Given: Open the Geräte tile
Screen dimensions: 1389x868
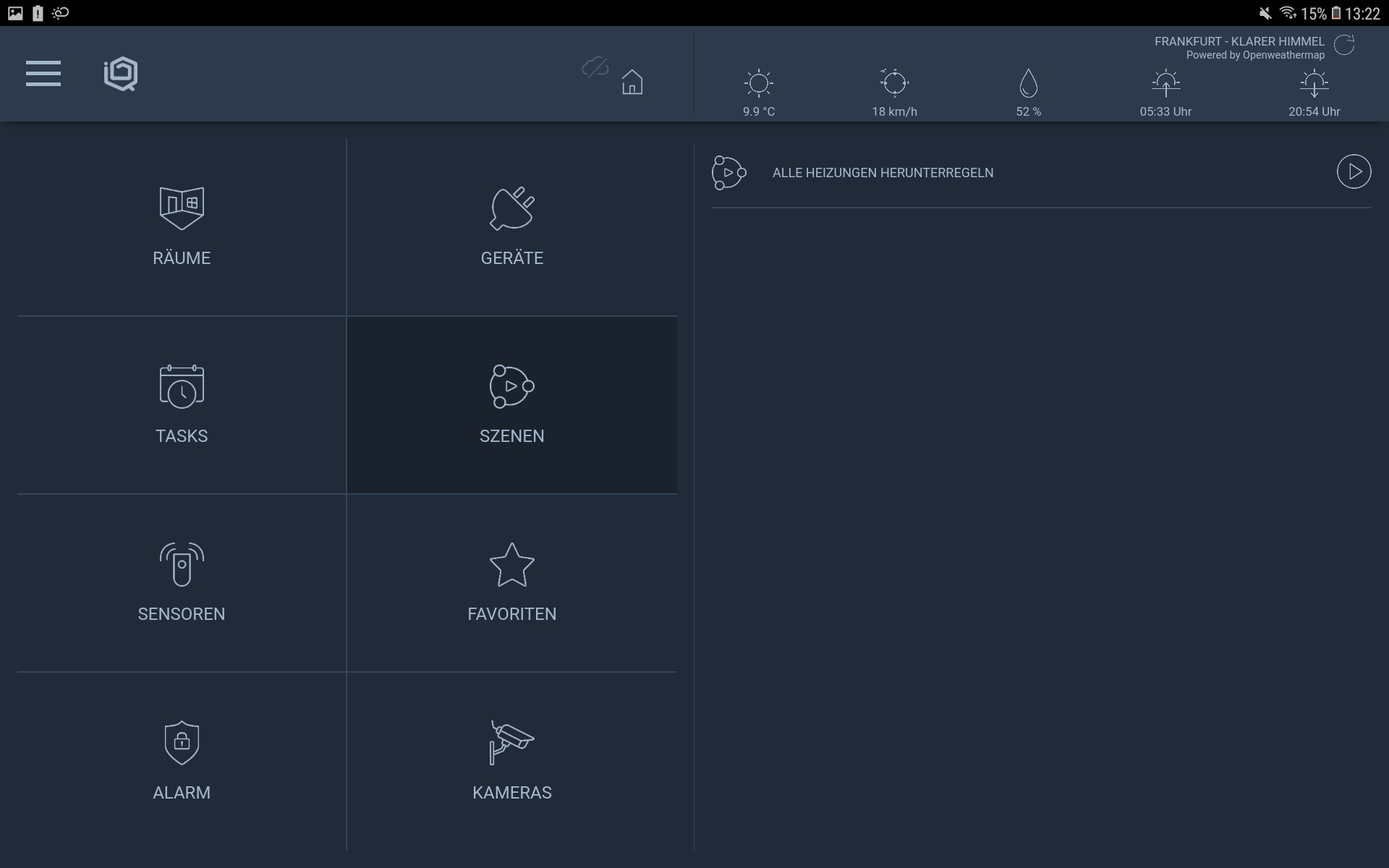Looking at the screenshot, I should [x=511, y=227].
